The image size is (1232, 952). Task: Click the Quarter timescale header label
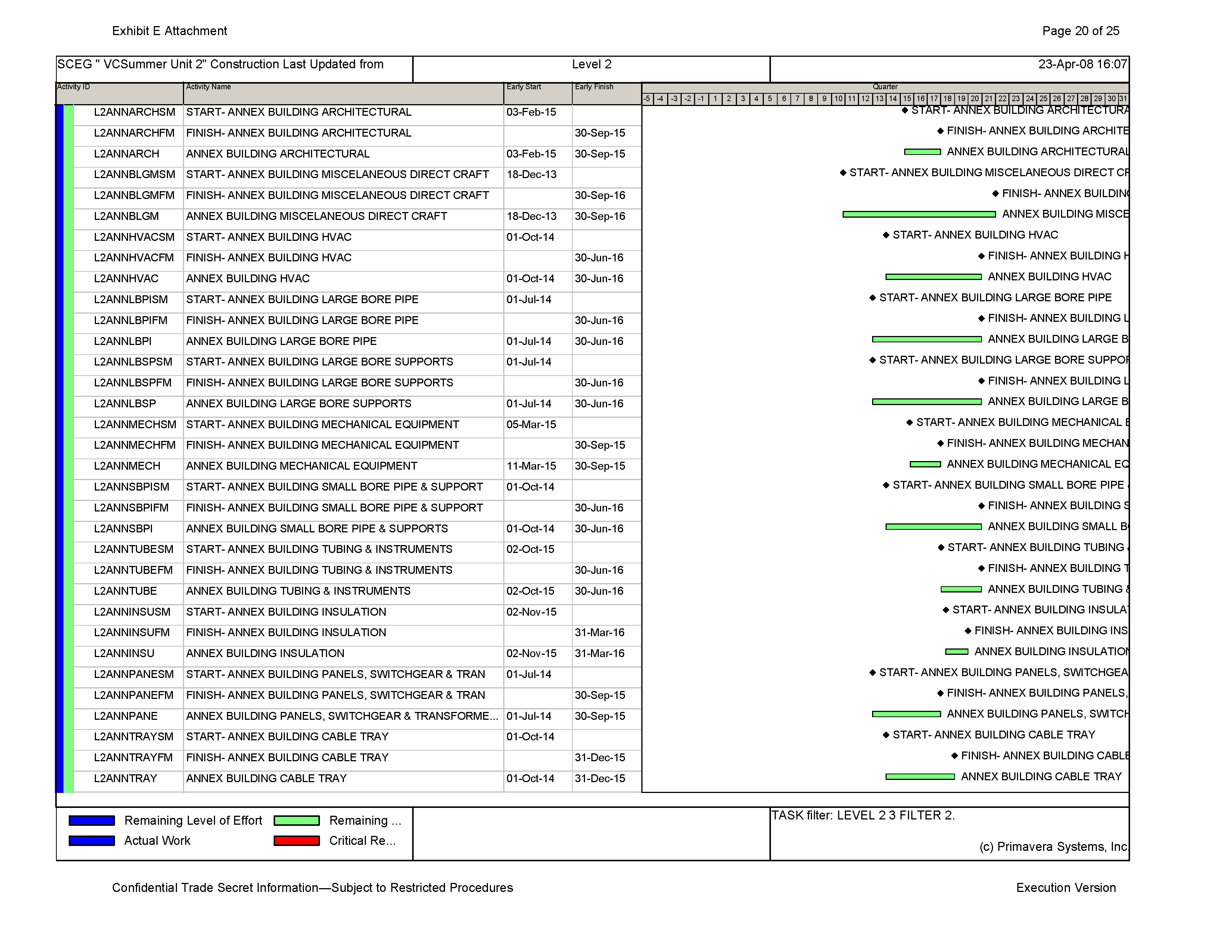click(885, 87)
